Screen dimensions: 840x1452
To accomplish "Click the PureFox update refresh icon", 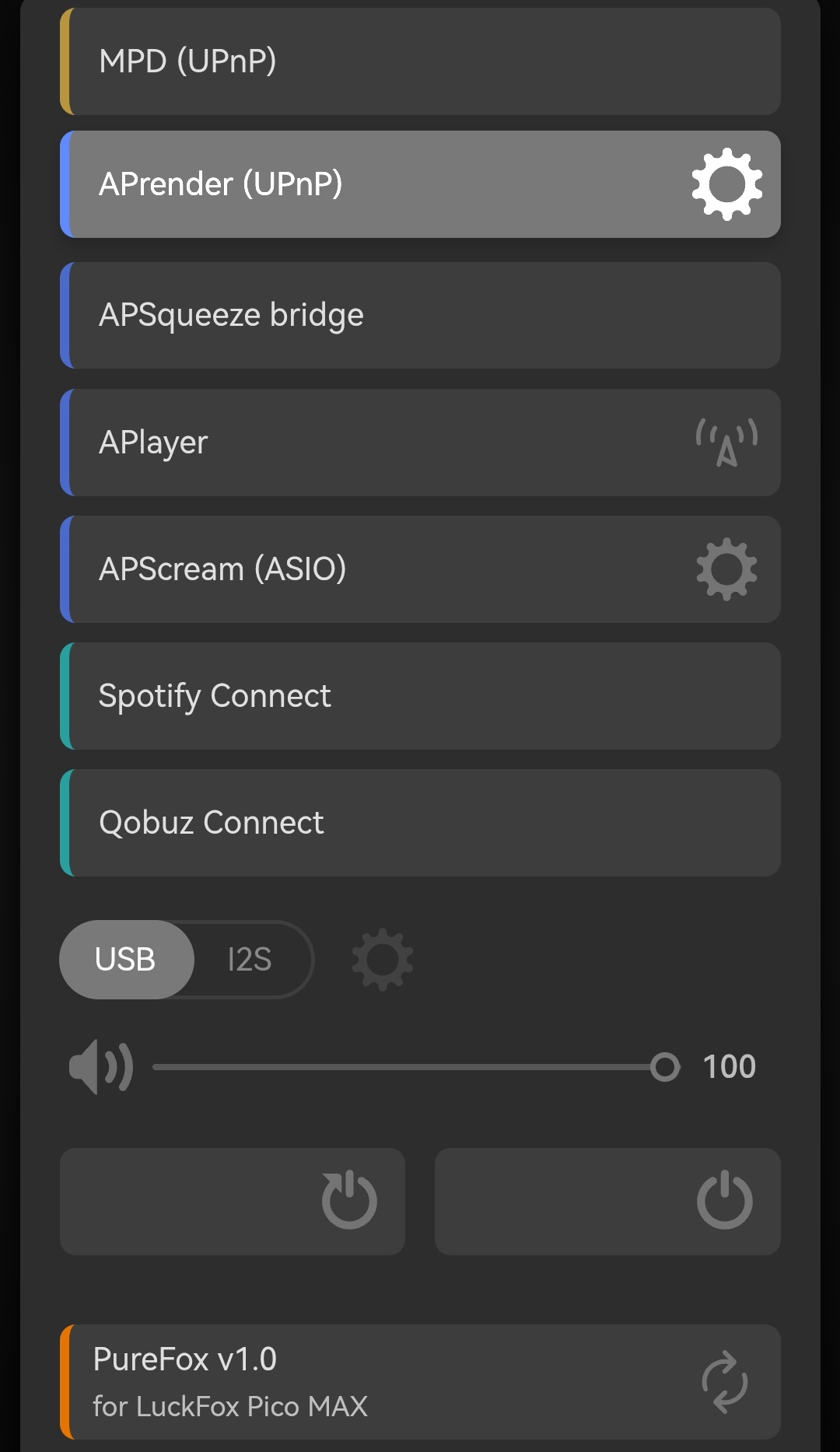I will 724,1382.
